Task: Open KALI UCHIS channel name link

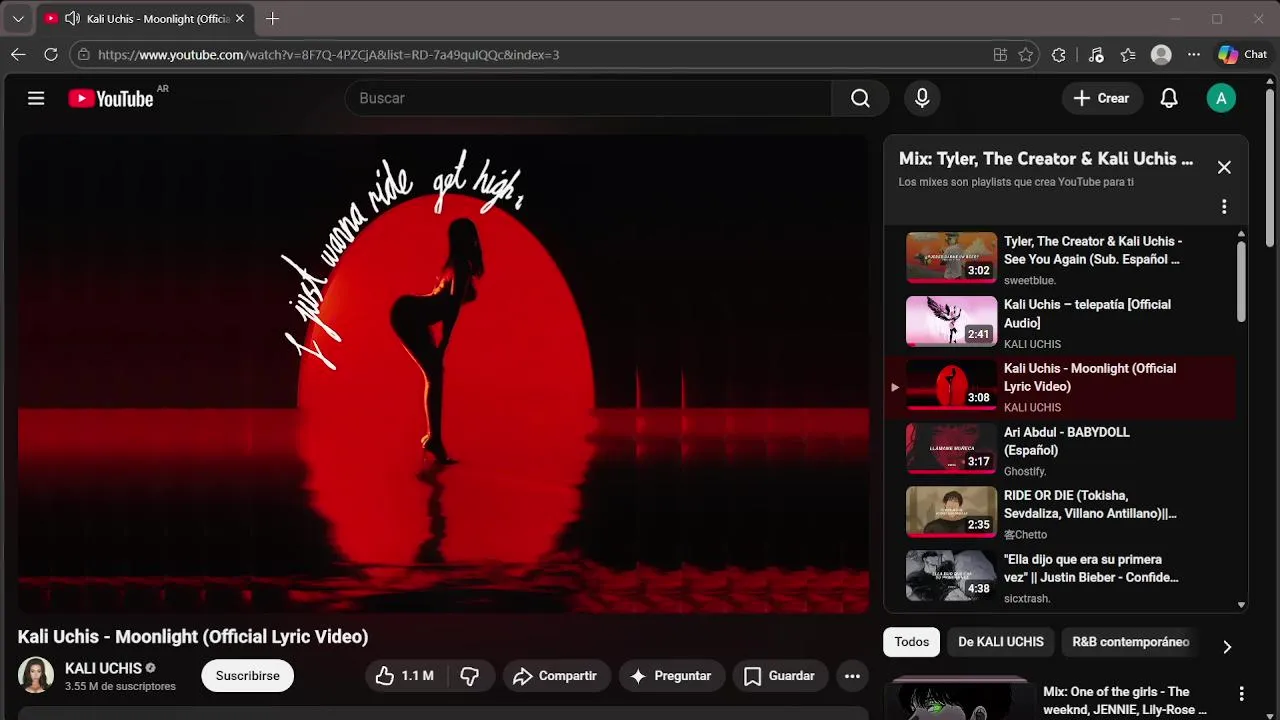Action: pos(103,668)
